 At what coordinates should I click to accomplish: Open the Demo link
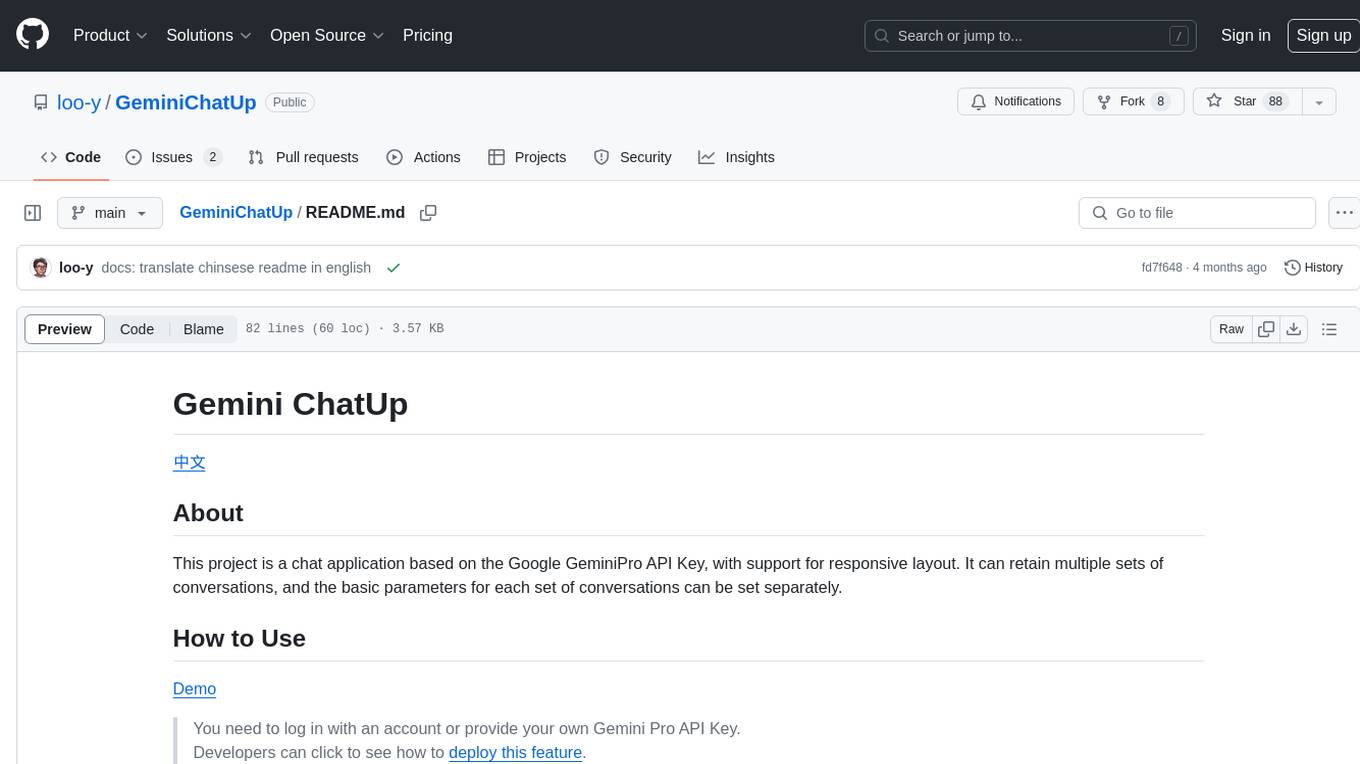pos(194,688)
